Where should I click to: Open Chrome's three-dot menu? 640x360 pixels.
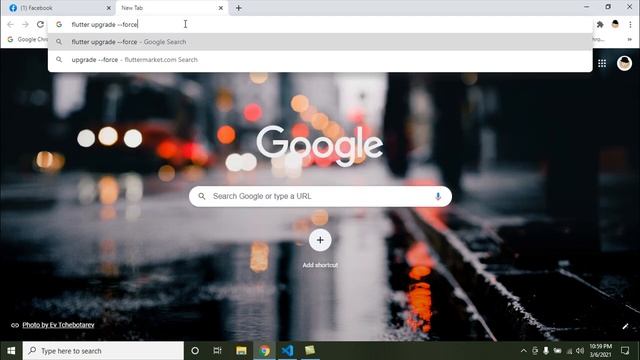tap(630, 25)
